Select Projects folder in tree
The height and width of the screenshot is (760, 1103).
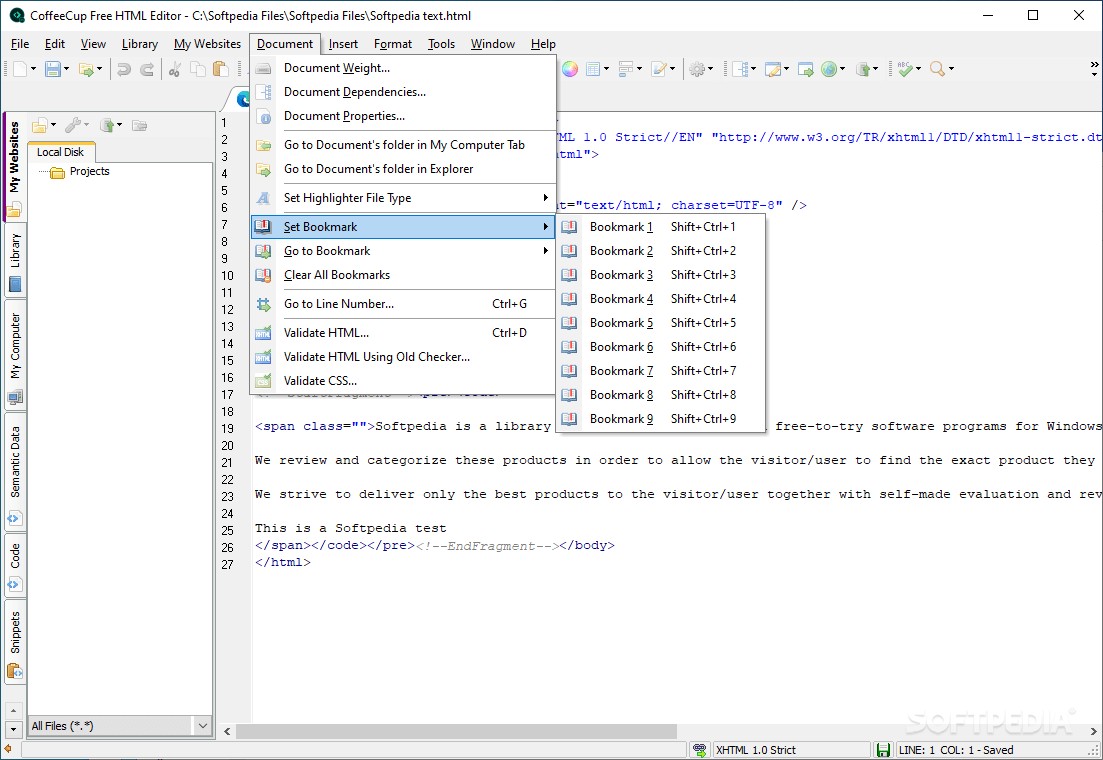[x=89, y=171]
